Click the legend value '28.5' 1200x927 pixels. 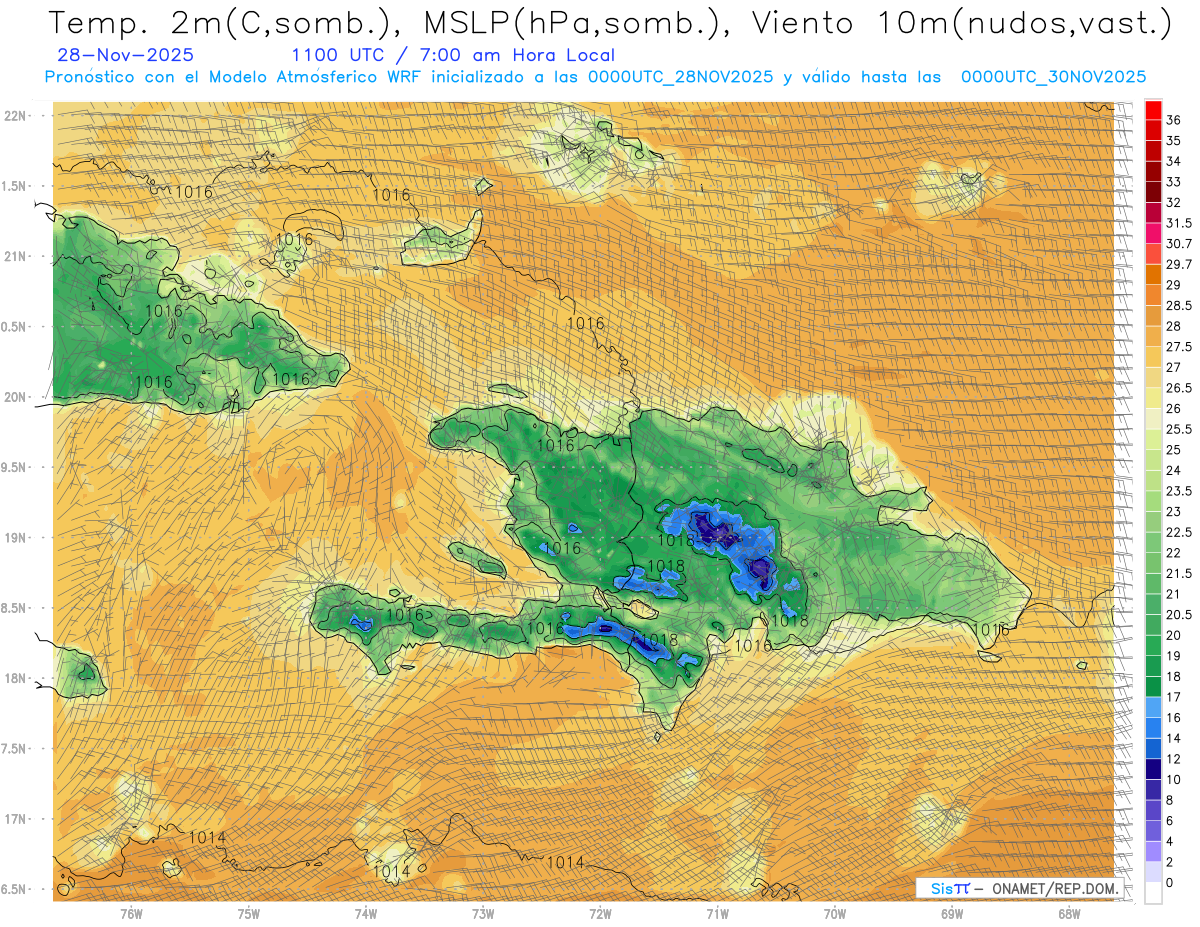(x=1179, y=306)
